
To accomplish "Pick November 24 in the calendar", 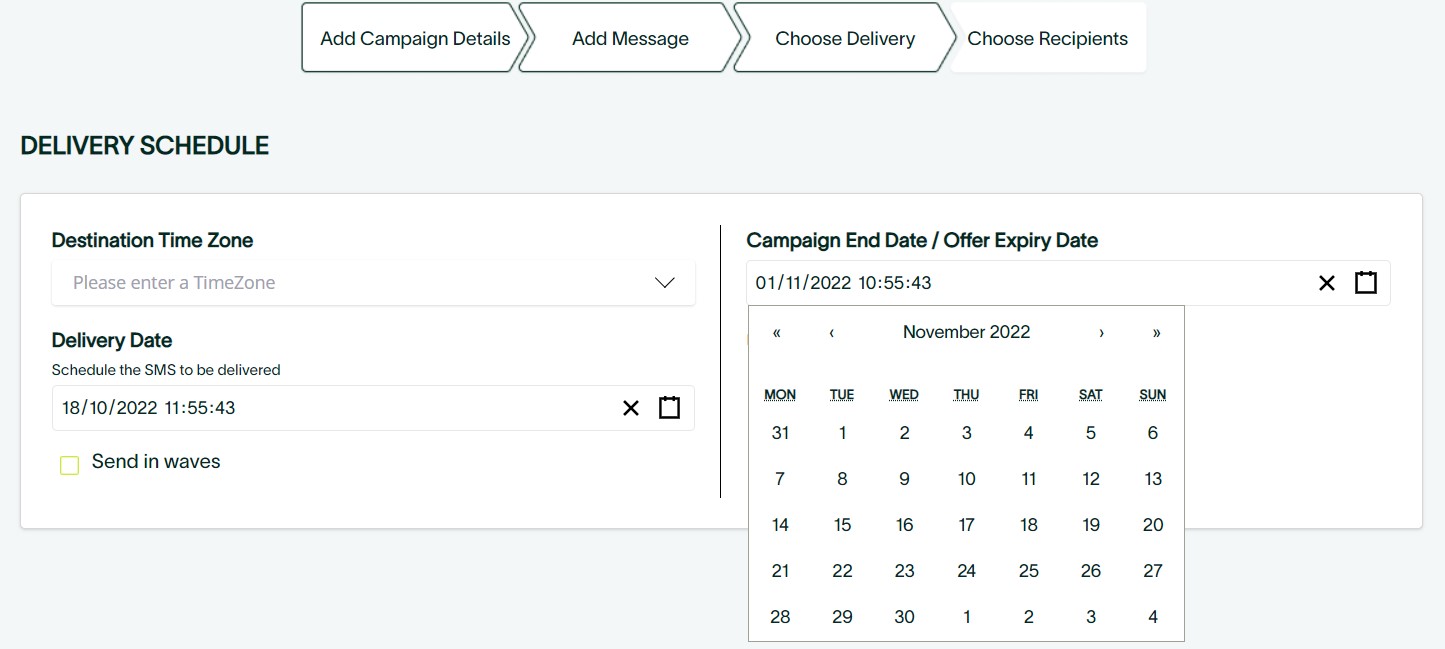I will (x=967, y=571).
